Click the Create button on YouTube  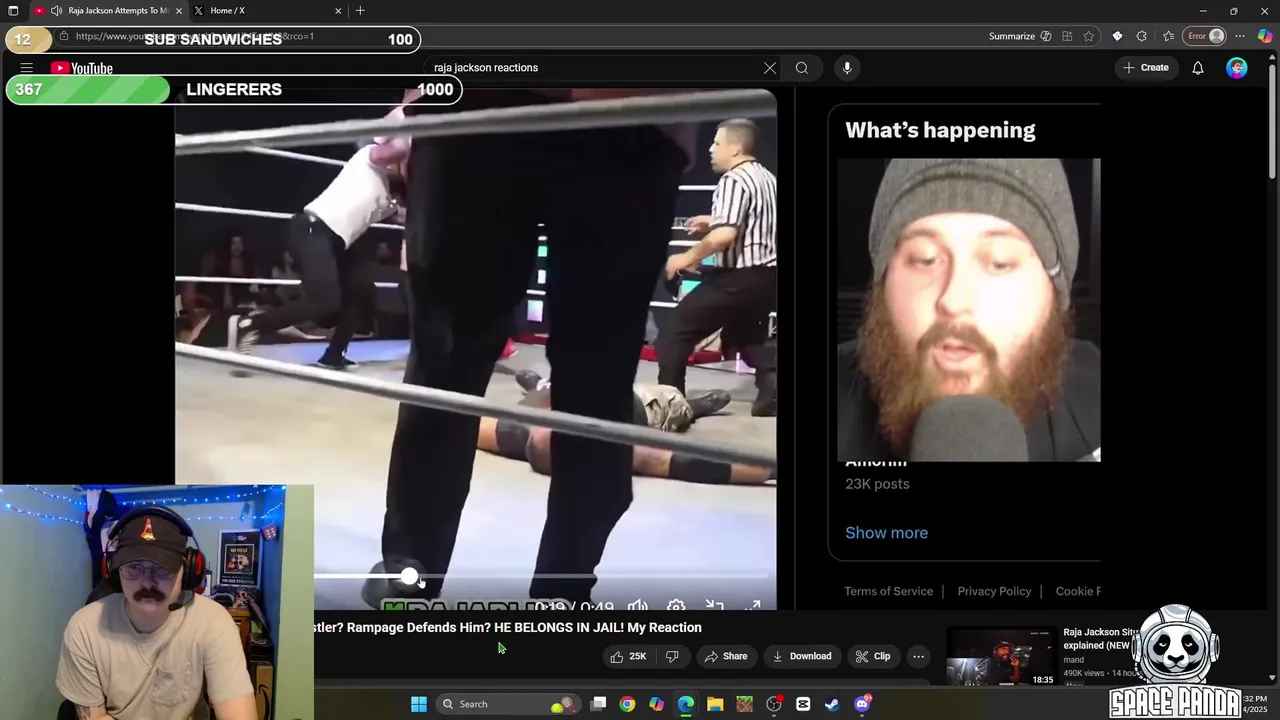click(x=1145, y=68)
